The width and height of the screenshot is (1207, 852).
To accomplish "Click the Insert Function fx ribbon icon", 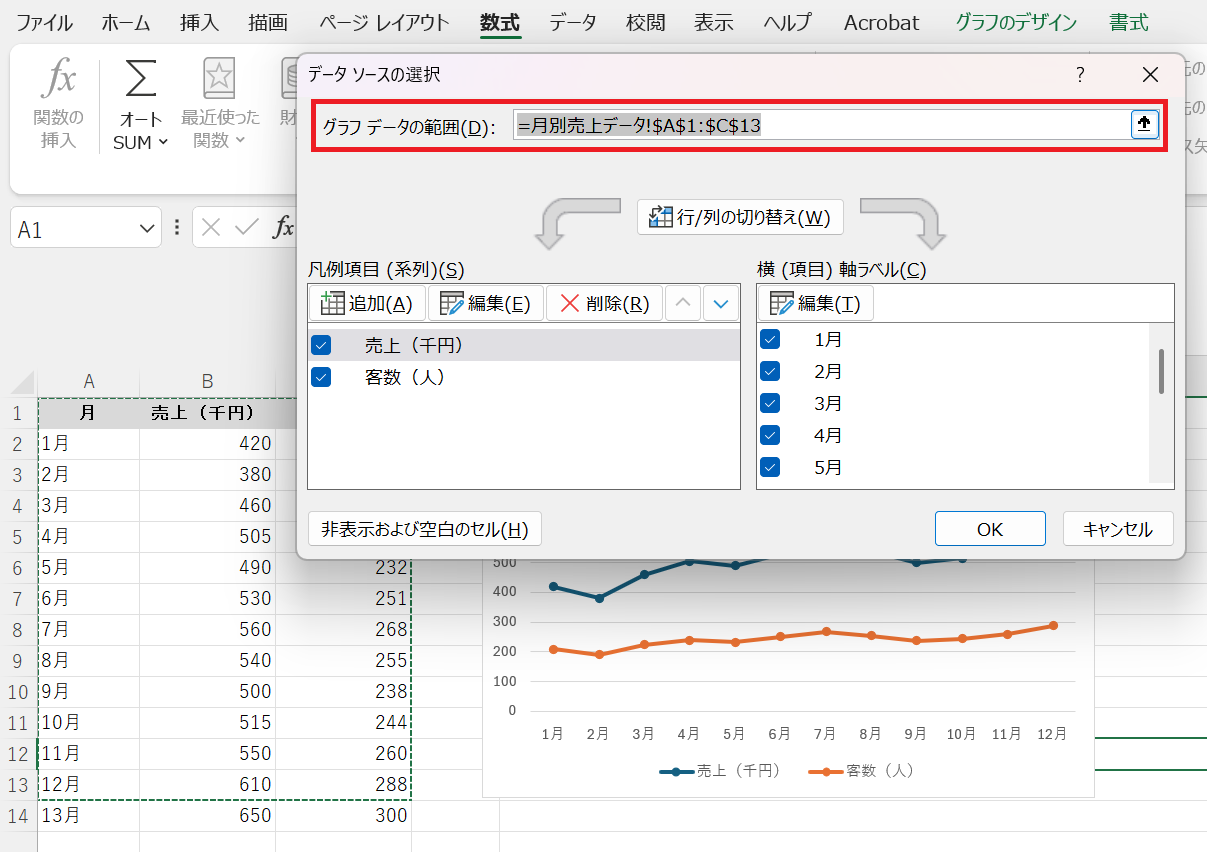I will pos(58,79).
